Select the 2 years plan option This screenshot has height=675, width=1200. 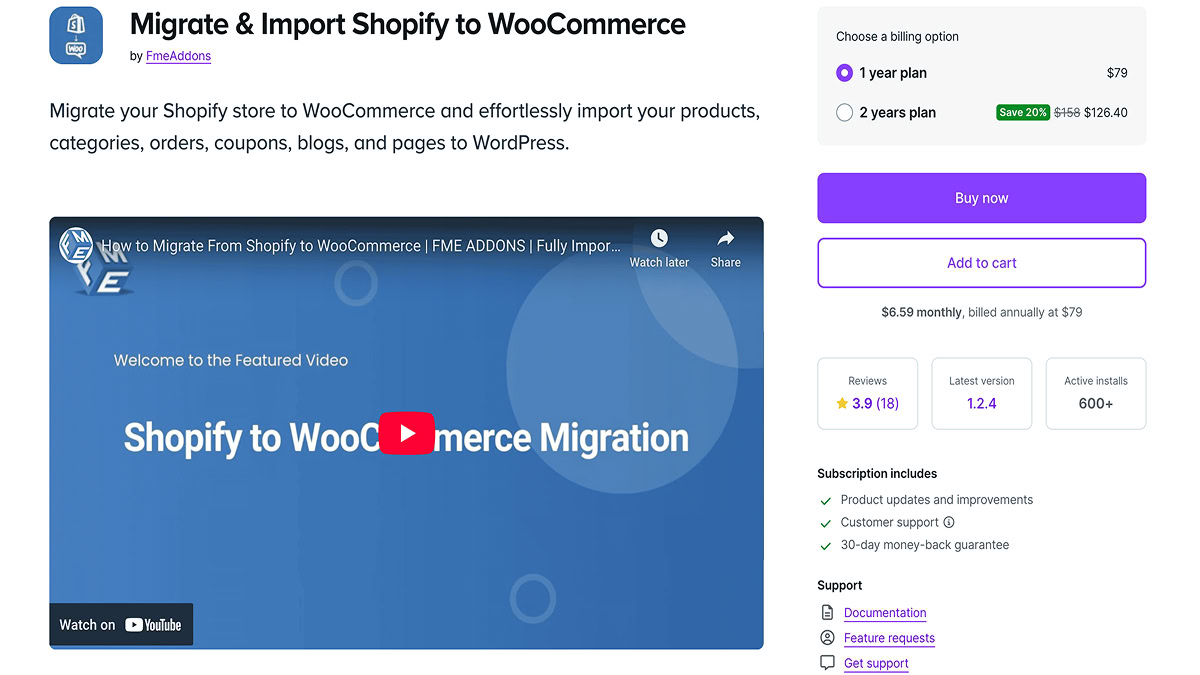click(x=845, y=113)
